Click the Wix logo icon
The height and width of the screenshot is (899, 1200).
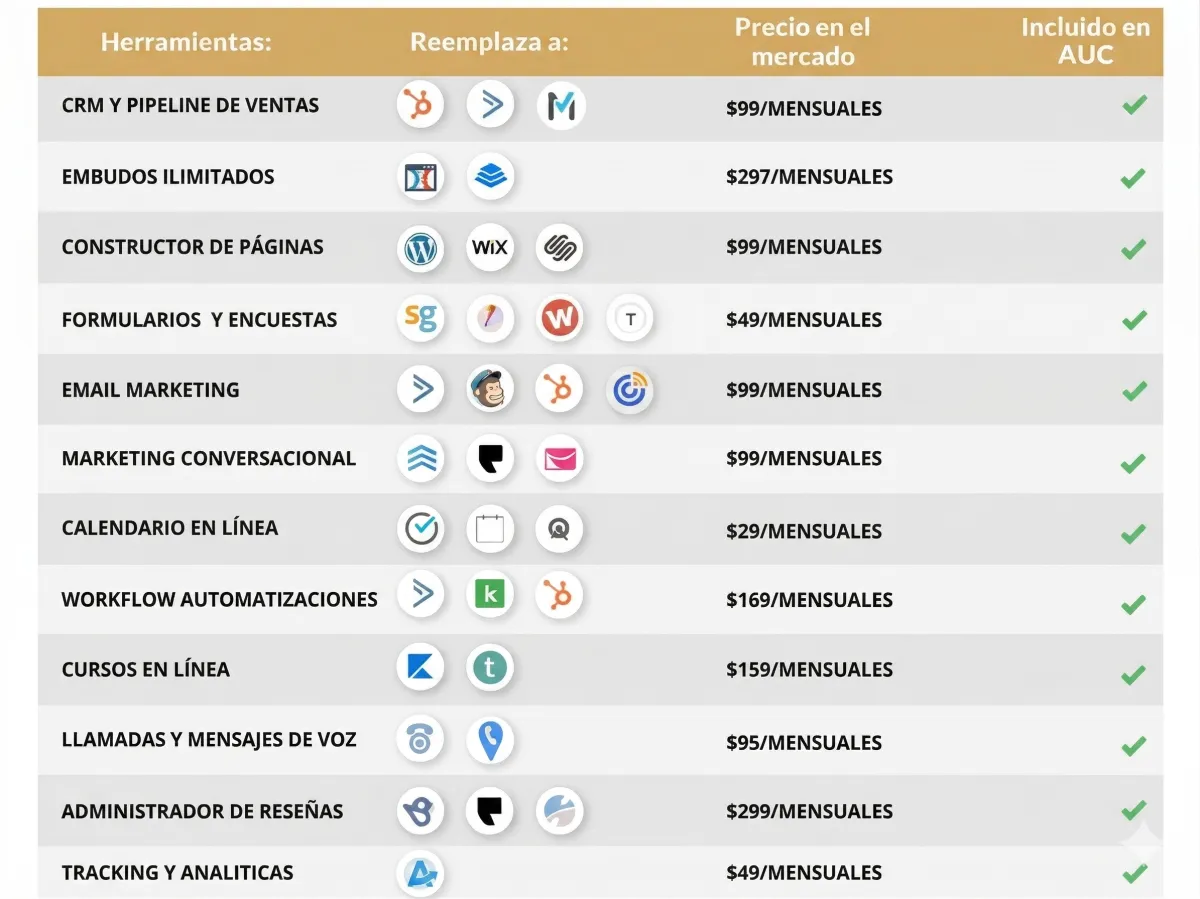tap(490, 248)
